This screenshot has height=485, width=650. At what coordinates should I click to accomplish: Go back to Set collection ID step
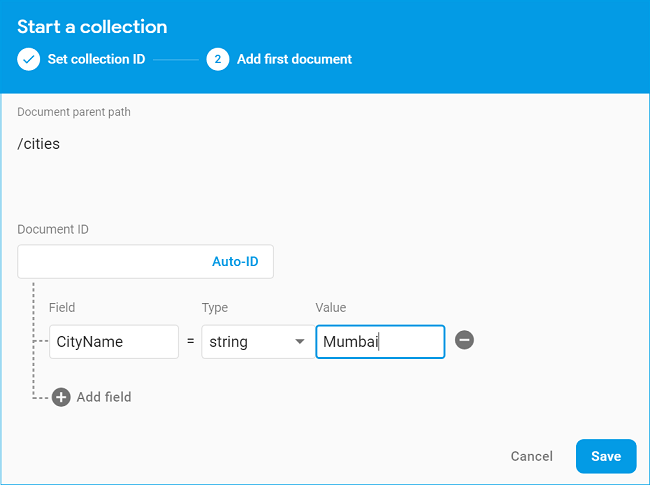coord(96,59)
